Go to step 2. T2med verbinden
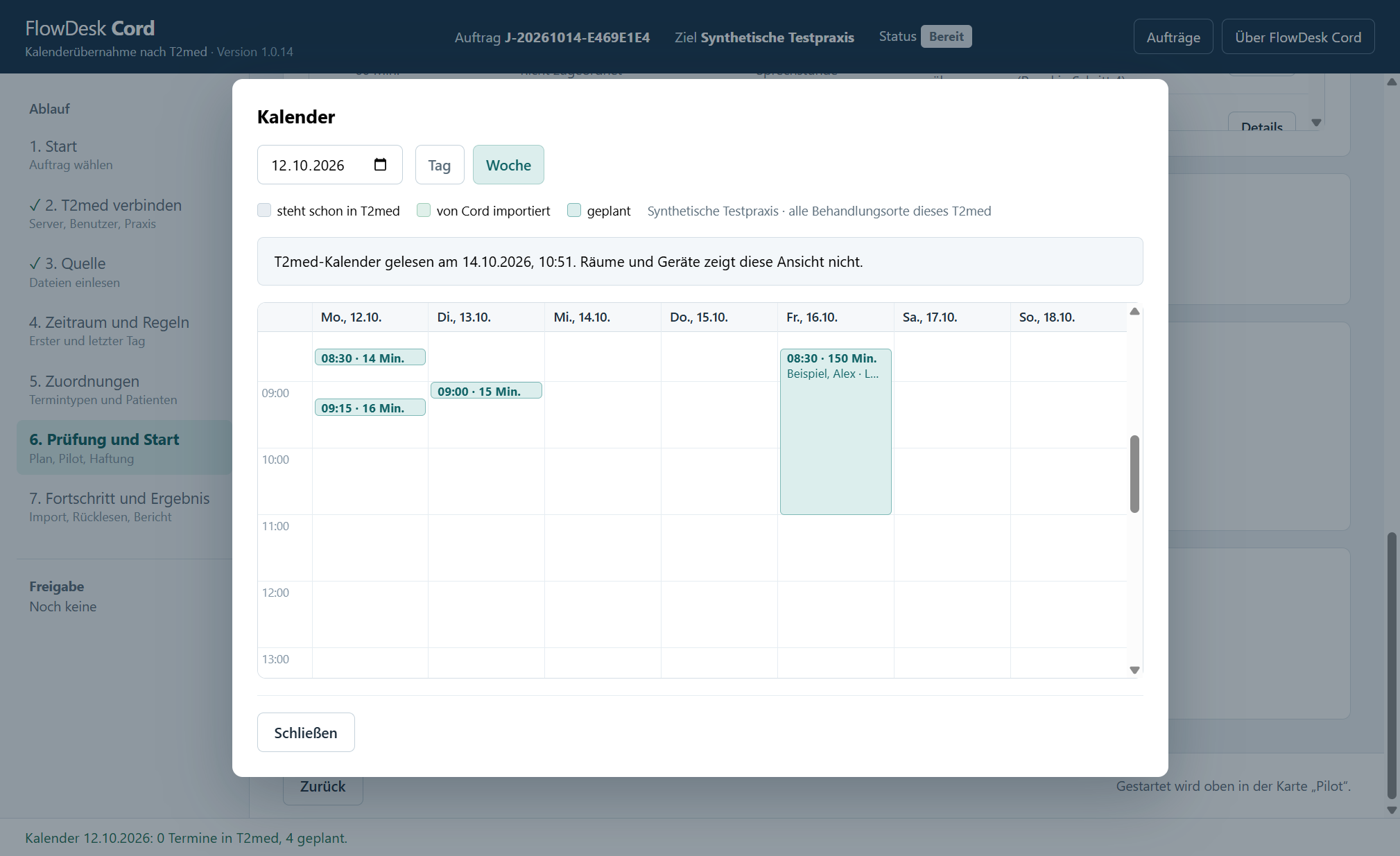The height and width of the screenshot is (856, 1400). [x=124, y=213]
